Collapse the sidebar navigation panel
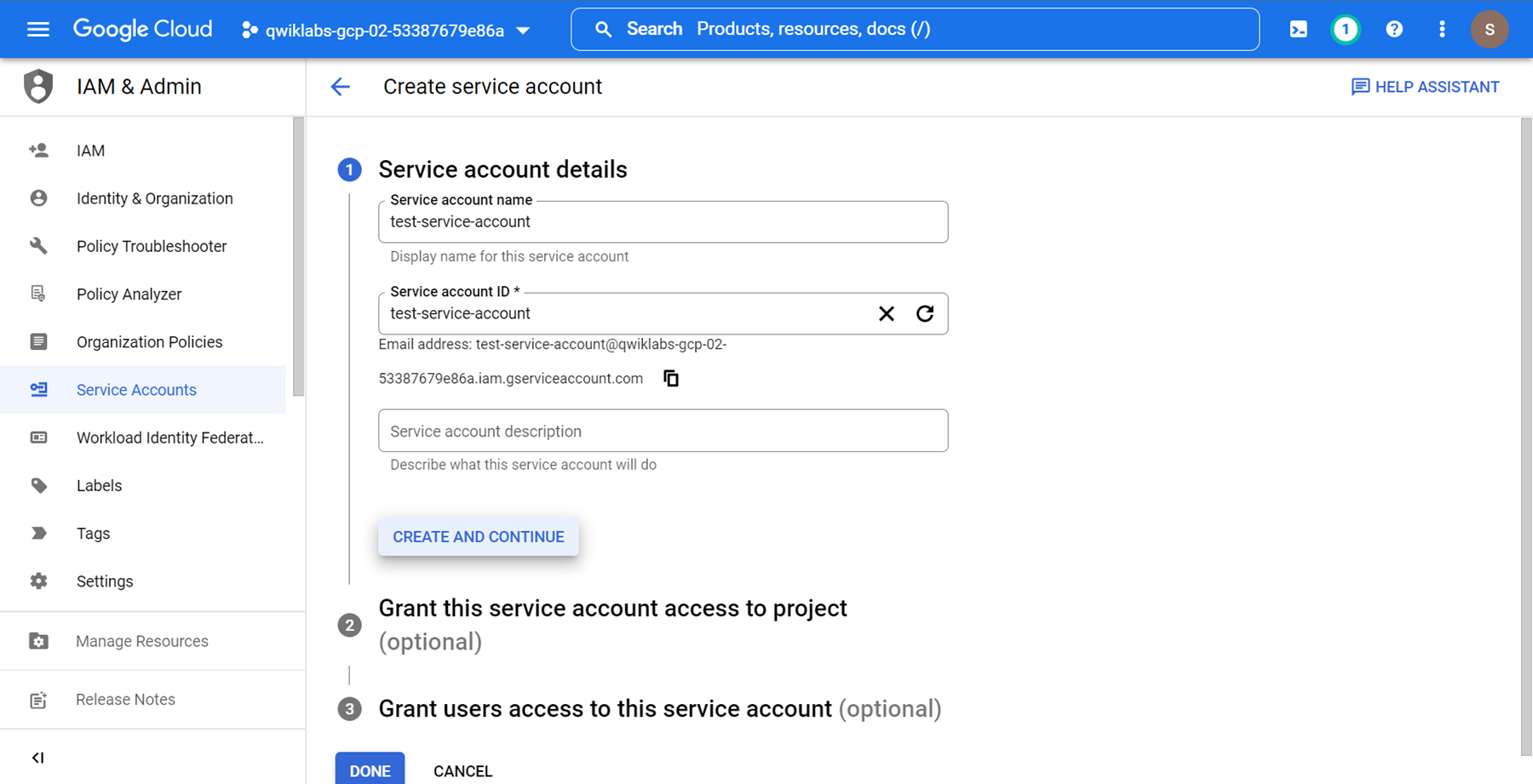The height and width of the screenshot is (784, 1533). point(38,758)
